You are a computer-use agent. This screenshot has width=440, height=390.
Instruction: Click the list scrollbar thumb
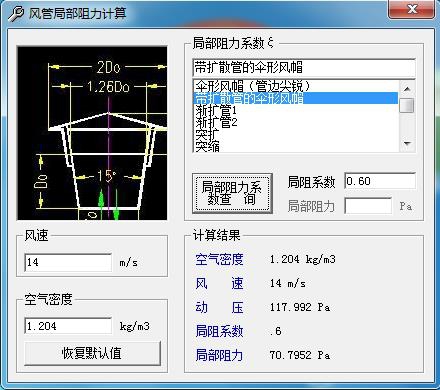pyautogui.click(x=407, y=105)
